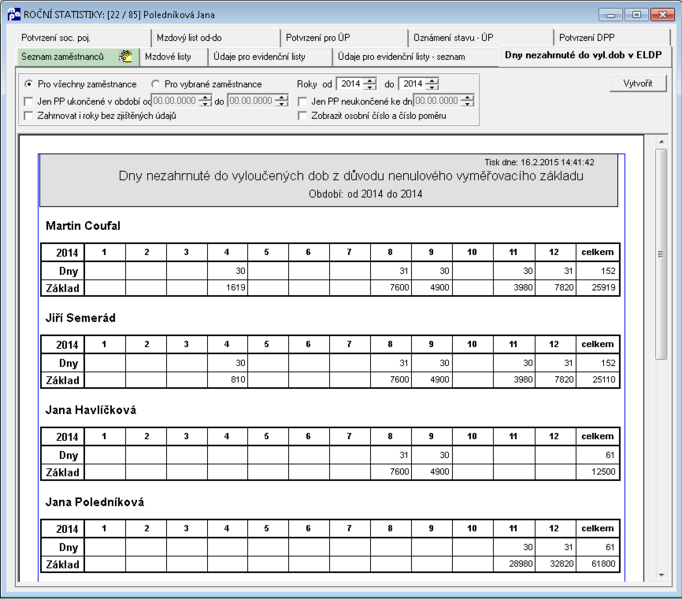
Task: Click the PP ukončené end date field
Action: pyautogui.click(x=252, y=101)
